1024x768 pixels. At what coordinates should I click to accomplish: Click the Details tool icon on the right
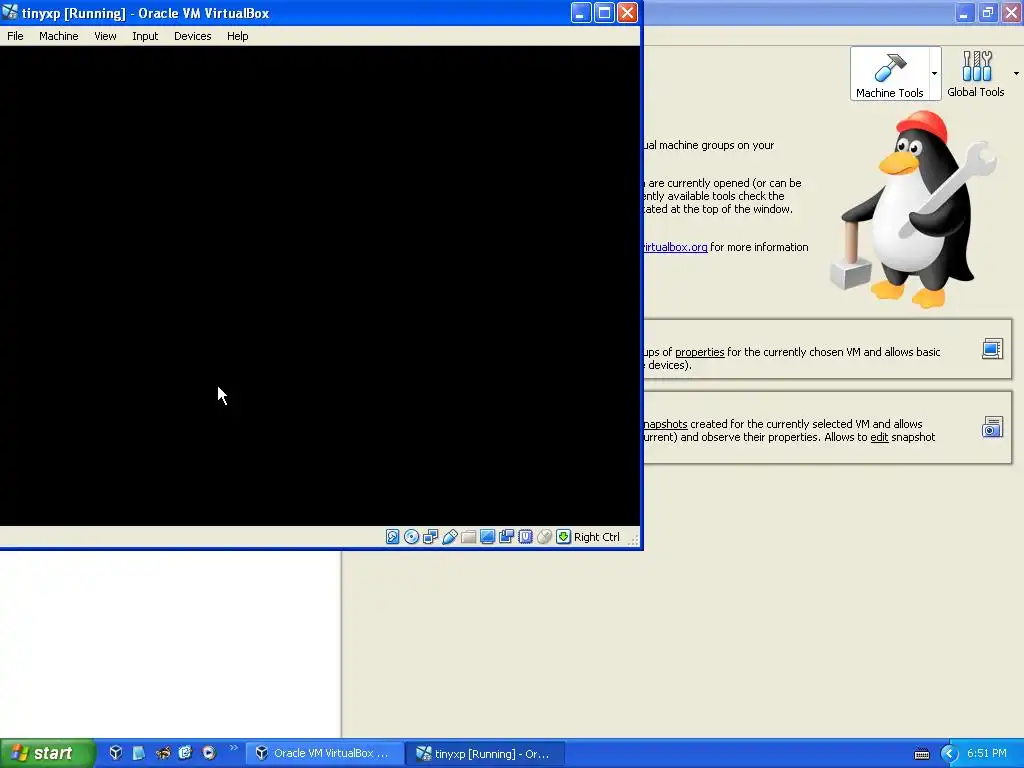coord(992,349)
